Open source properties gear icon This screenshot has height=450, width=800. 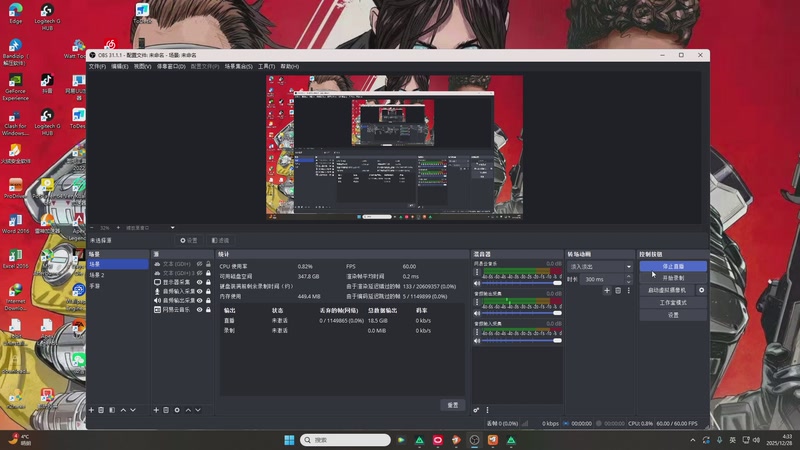pos(177,410)
